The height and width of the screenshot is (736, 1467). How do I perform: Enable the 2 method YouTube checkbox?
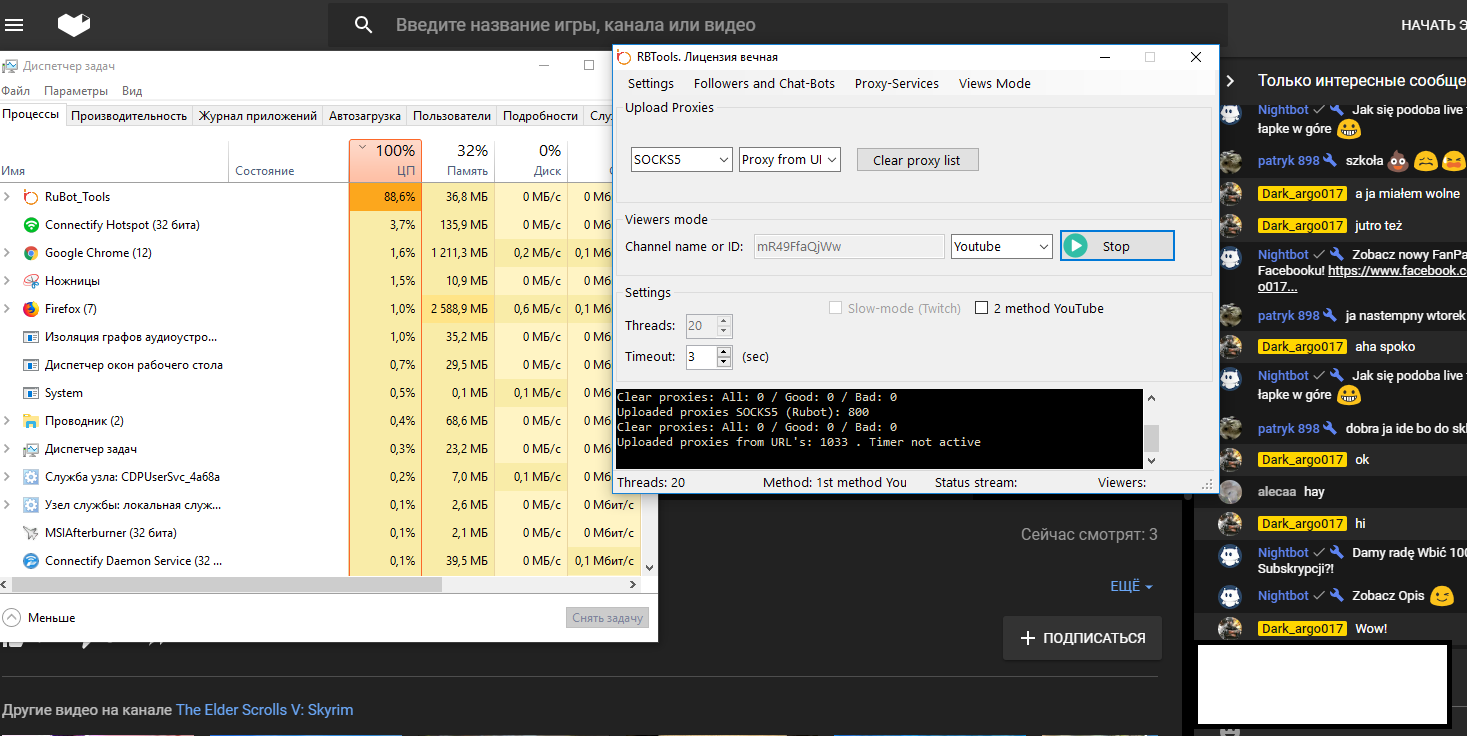coord(981,308)
